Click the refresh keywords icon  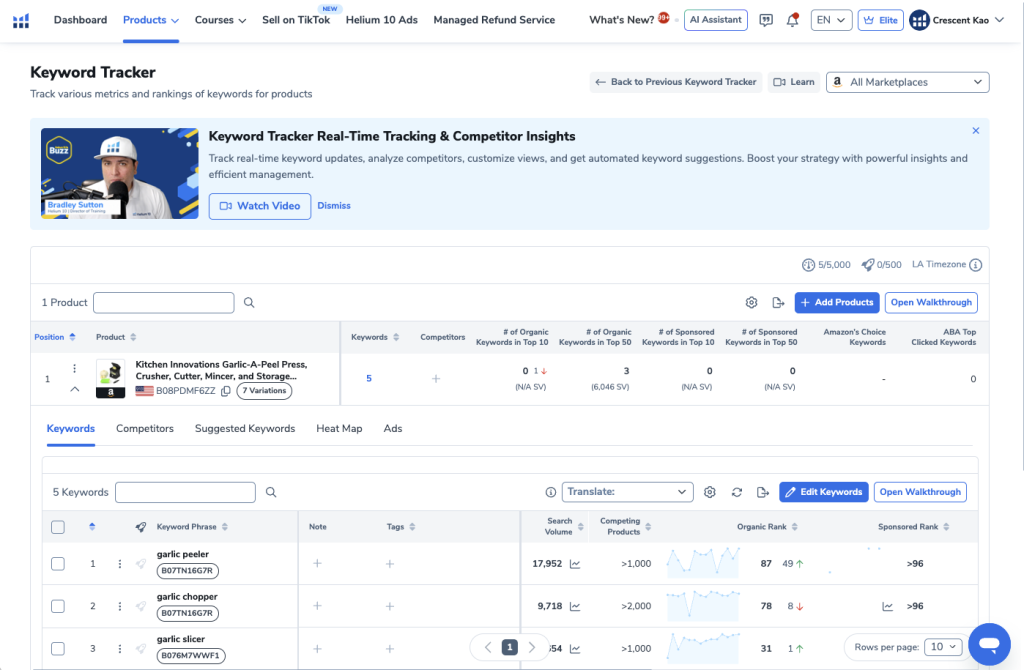pyautogui.click(x=737, y=492)
